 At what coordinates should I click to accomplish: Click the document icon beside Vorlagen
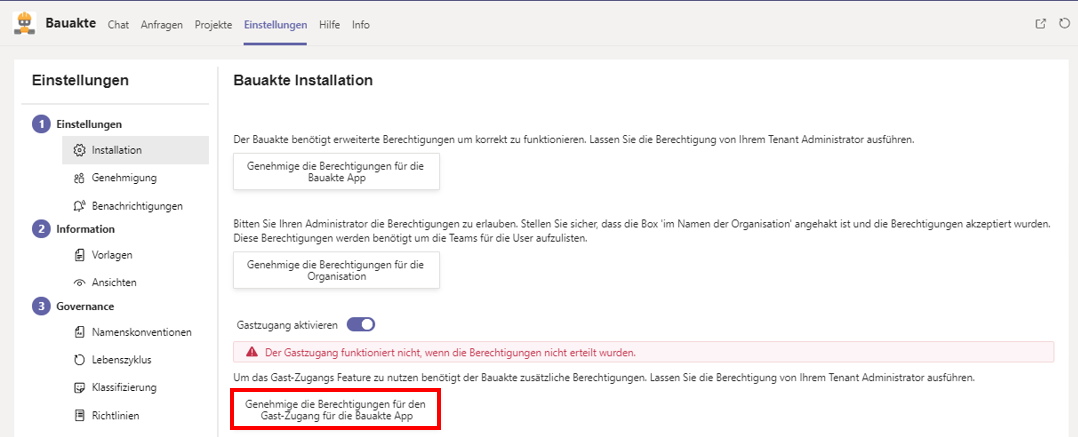pos(78,255)
